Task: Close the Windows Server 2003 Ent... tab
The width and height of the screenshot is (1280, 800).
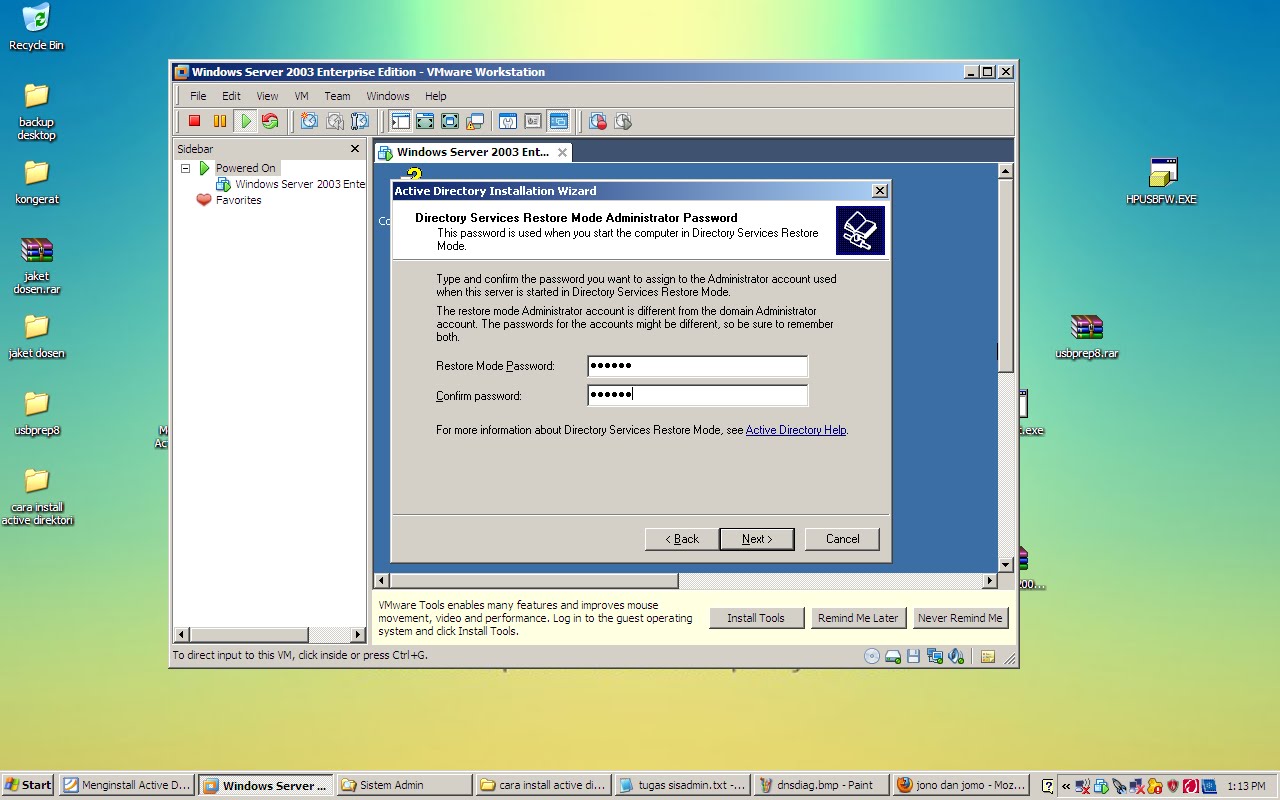Action: click(563, 152)
